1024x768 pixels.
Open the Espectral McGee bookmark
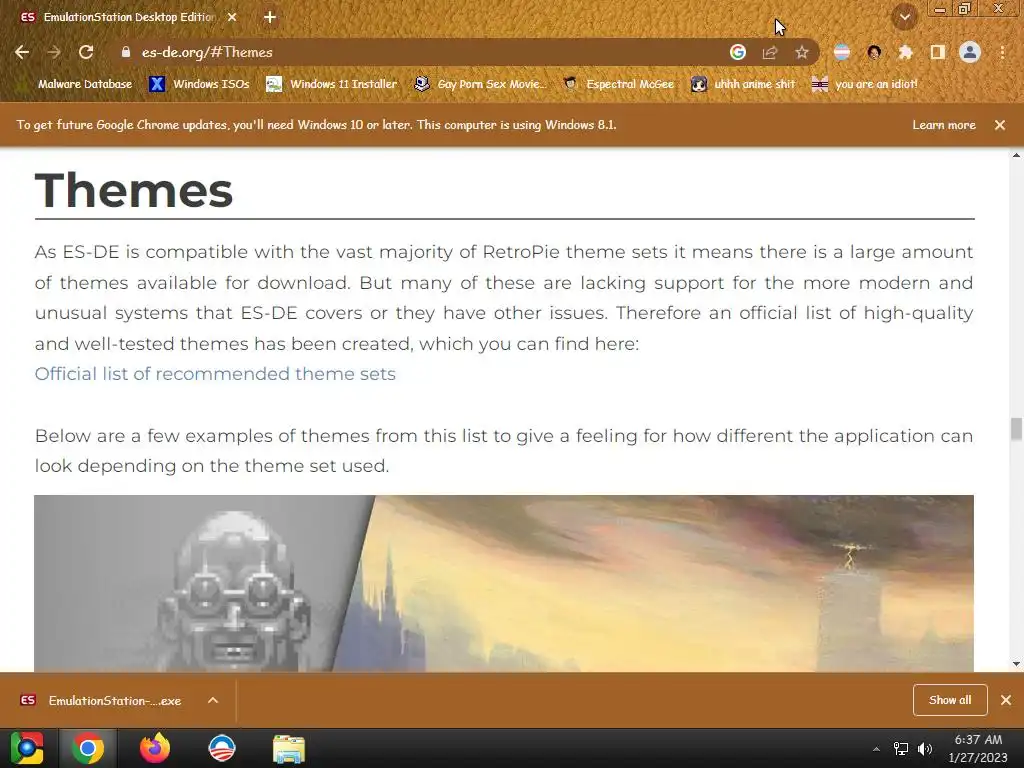pyautogui.click(x=618, y=84)
